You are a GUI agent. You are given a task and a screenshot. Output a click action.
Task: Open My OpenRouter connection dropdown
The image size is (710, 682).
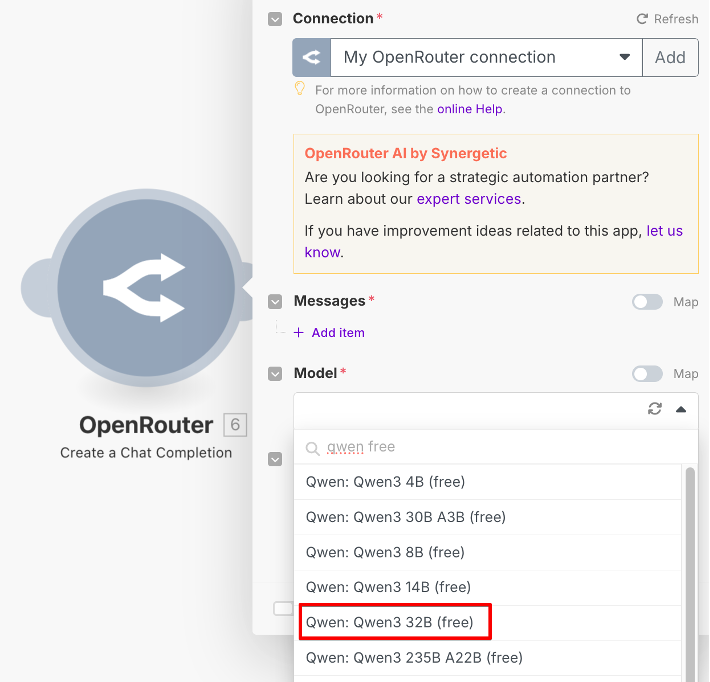click(486, 58)
